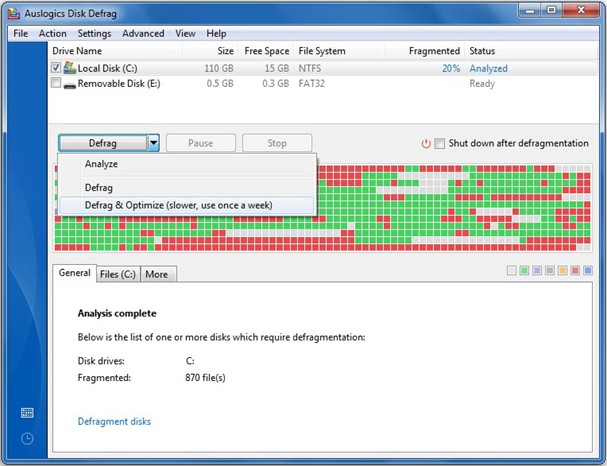Image resolution: width=607 pixels, height=466 pixels.
Task: Click the Analyzed status link for C:
Action: pyautogui.click(x=488, y=69)
